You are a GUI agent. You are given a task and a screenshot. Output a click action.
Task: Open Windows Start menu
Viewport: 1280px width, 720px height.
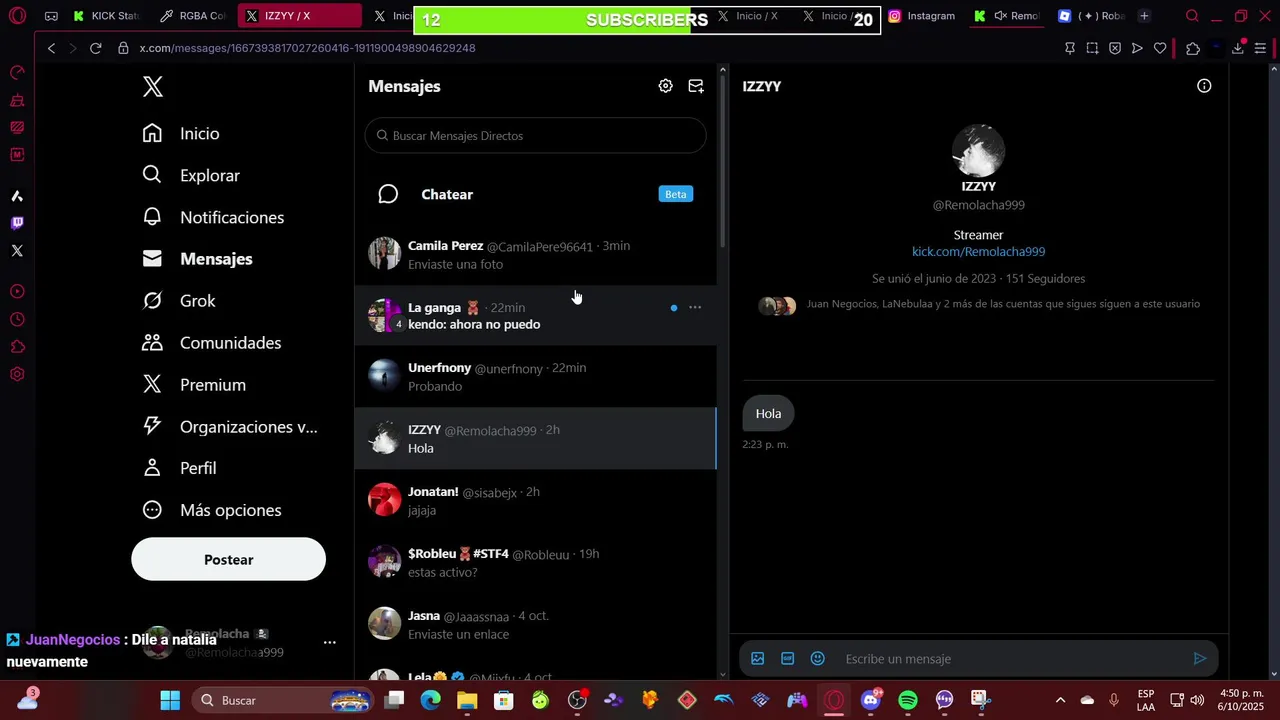[x=170, y=700]
